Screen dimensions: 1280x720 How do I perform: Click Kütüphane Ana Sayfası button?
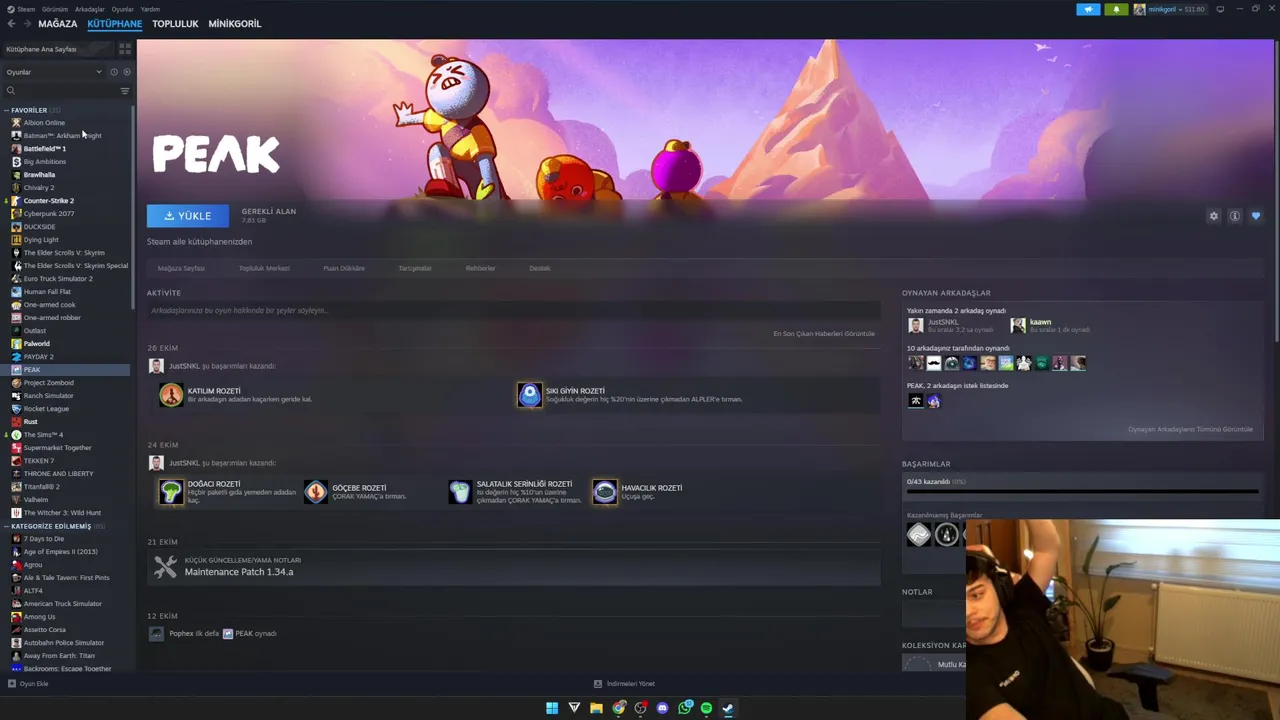click(58, 49)
